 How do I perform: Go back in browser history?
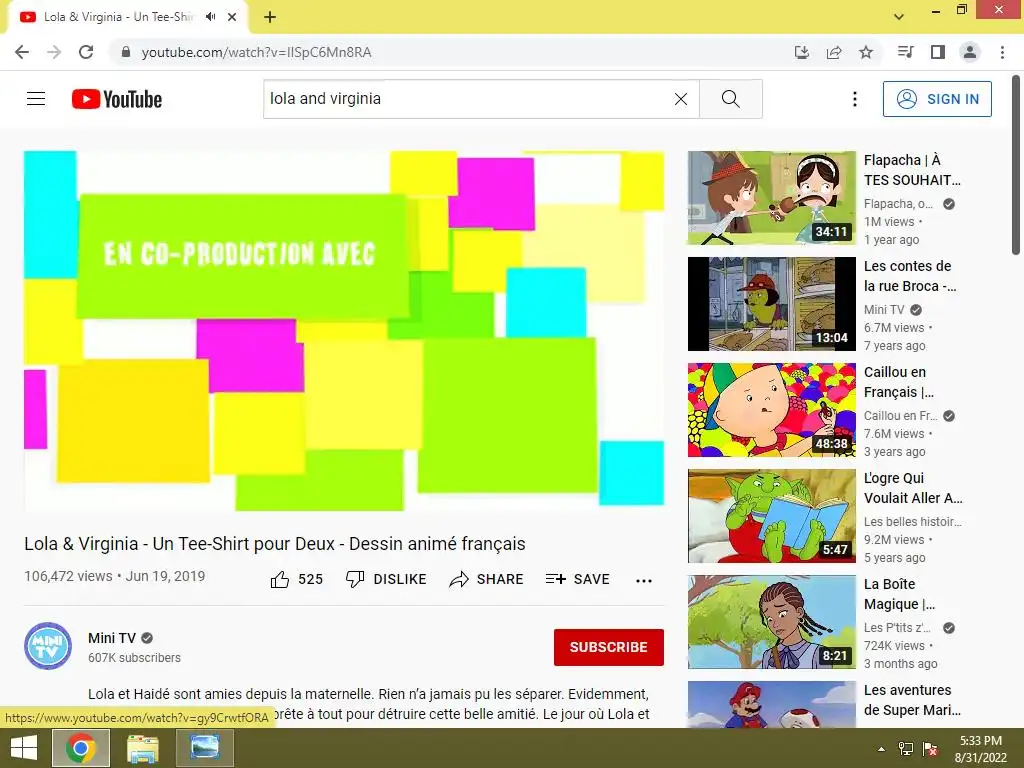[x=22, y=52]
